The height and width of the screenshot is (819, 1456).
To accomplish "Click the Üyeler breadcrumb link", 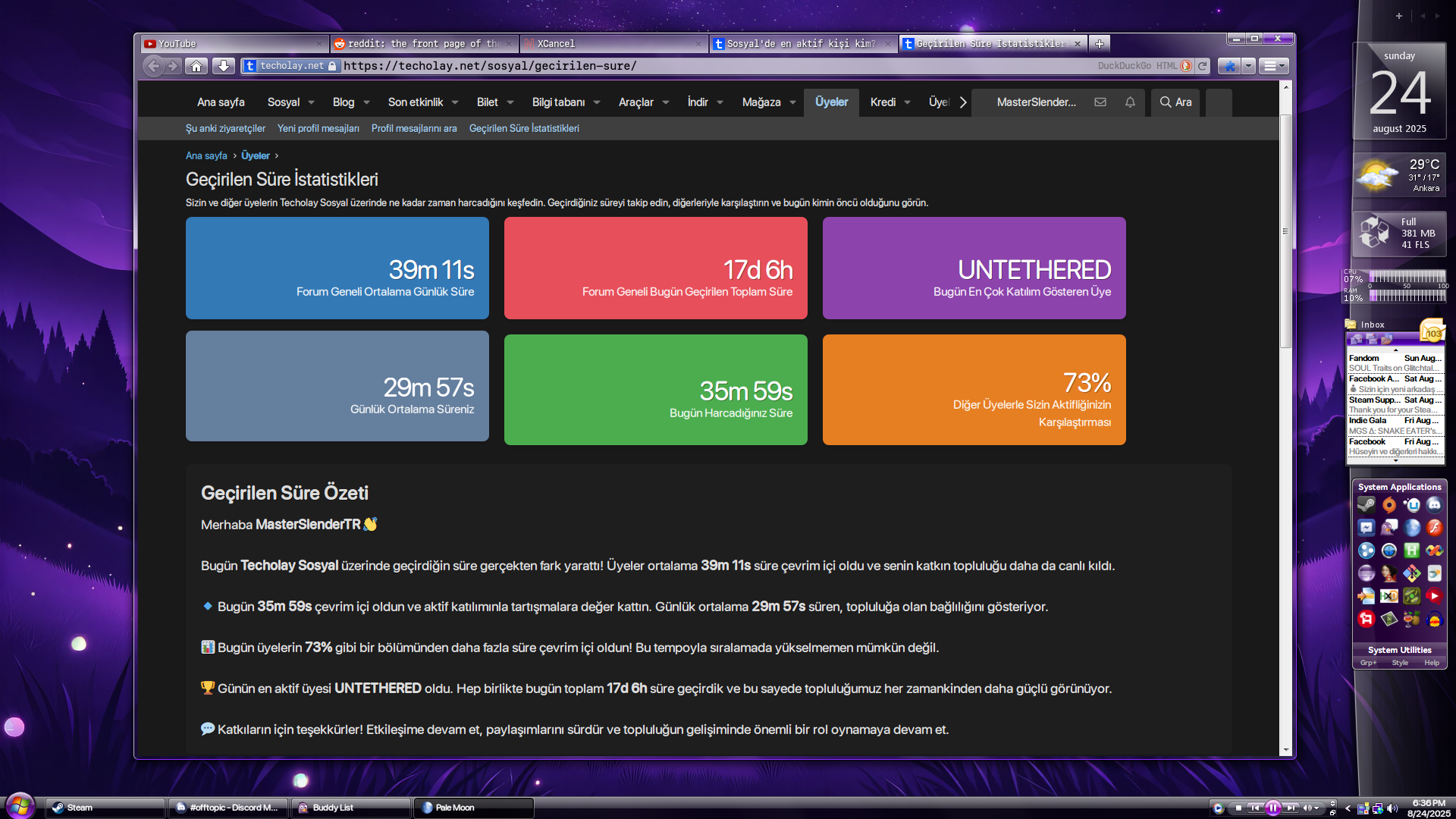I will [x=256, y=155].
